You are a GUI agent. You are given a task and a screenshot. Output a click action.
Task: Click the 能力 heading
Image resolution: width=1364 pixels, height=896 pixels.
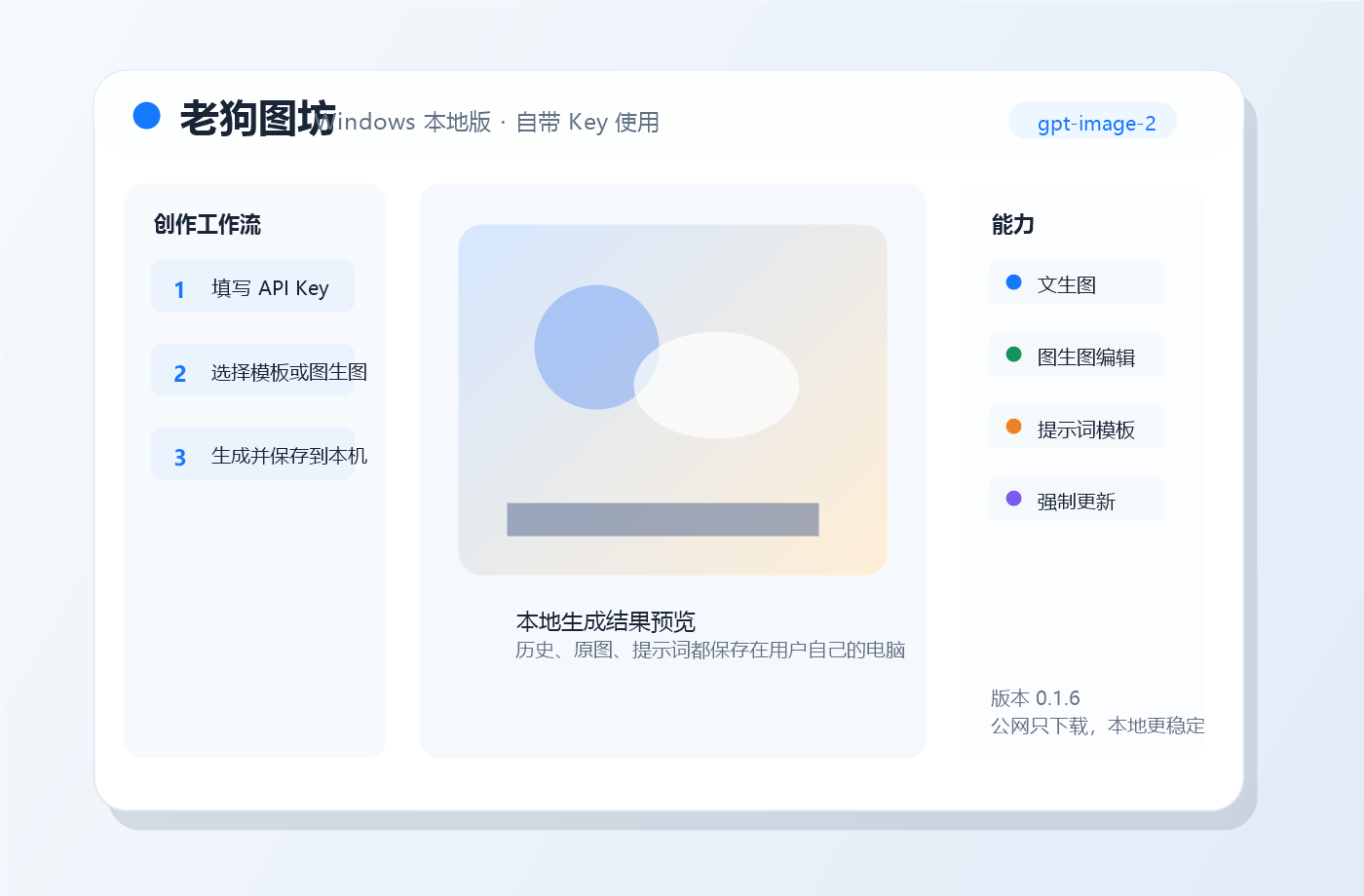[1013, 224]
